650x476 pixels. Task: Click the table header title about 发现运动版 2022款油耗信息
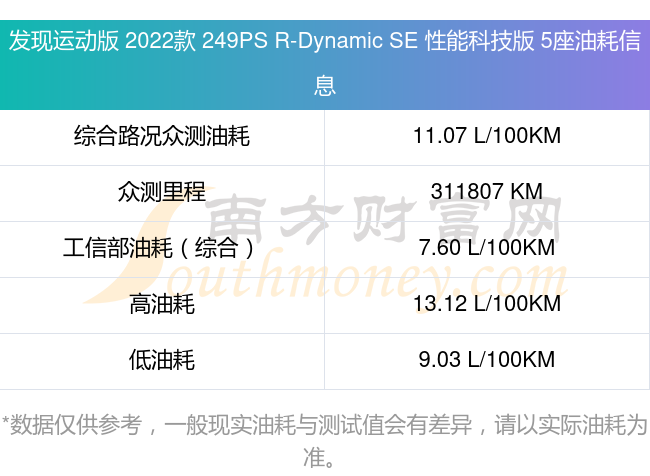(325, 63)
